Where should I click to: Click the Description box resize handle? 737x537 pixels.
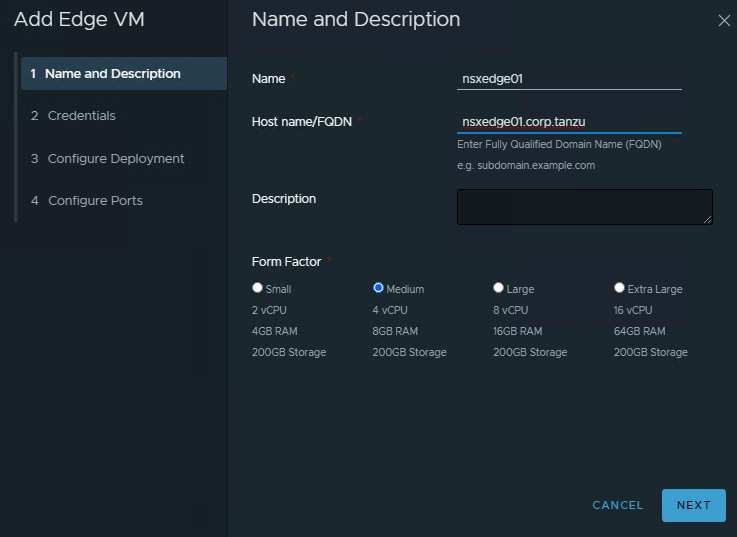[x=708, y=219]
